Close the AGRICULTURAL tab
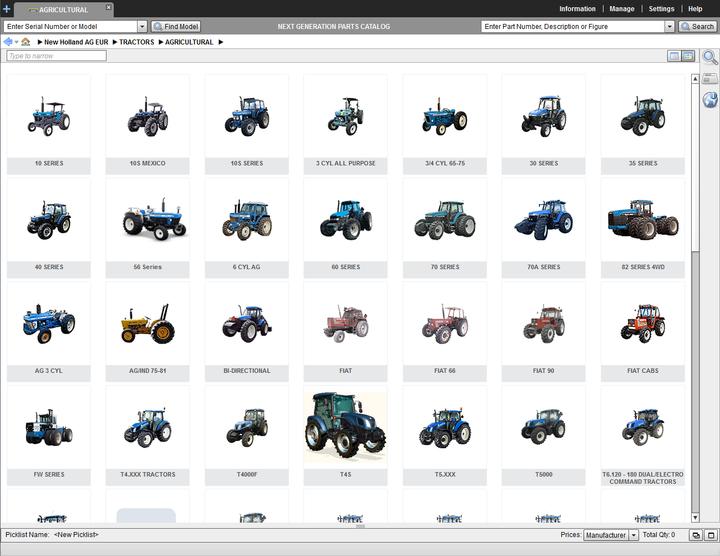The width and height of the screenshot is (720, 556). tap(108, 7)
